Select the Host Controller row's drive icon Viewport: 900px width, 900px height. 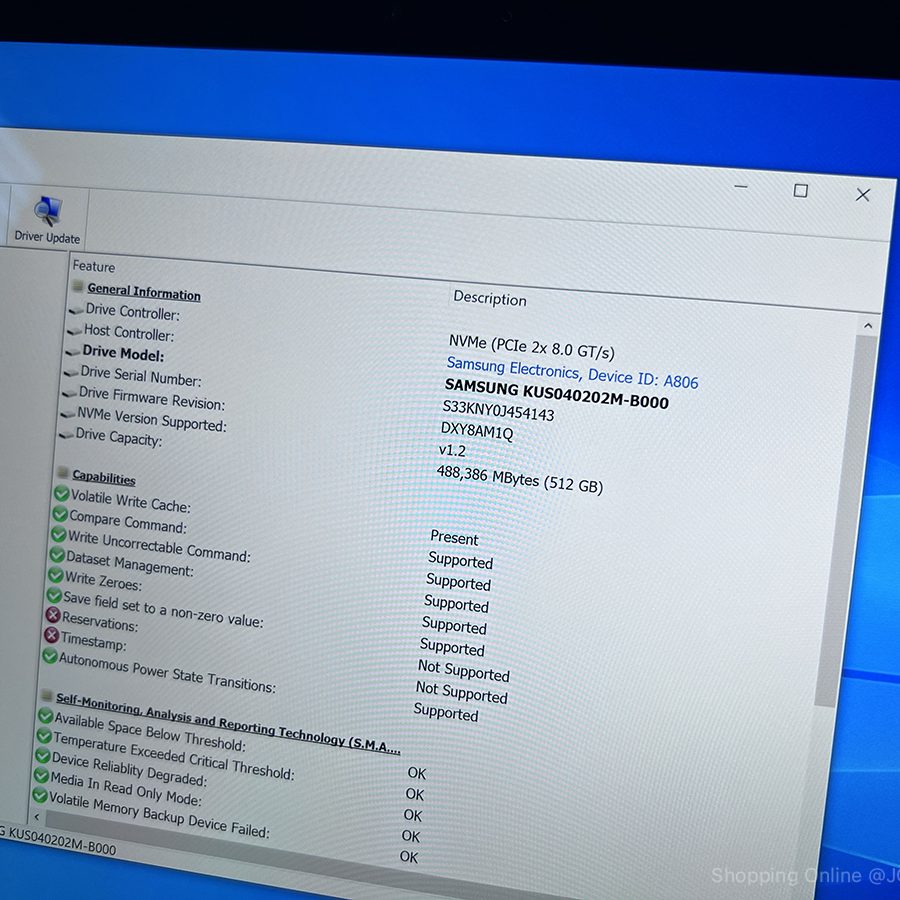74,331
